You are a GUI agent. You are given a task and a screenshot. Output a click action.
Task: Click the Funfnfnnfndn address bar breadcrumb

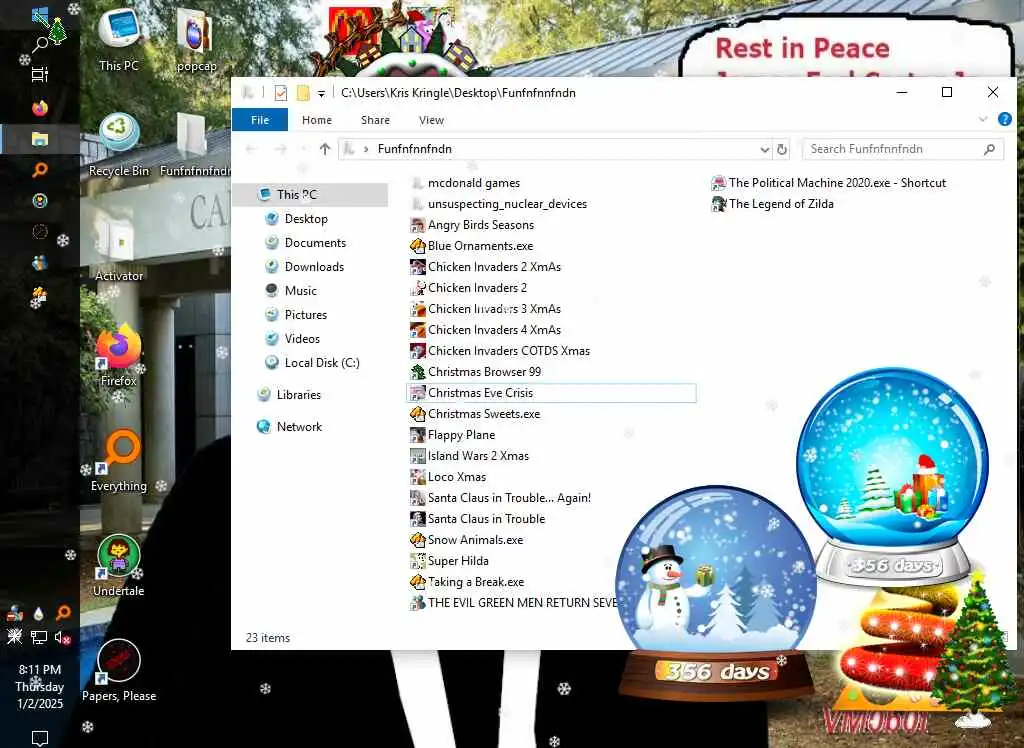tap(415, 149)
